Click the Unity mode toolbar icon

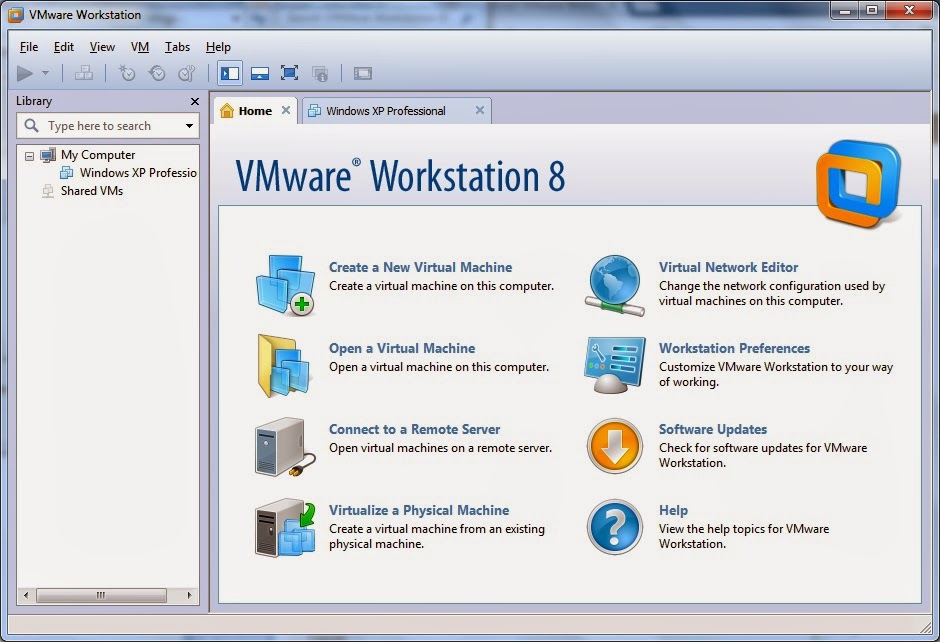click(320, 73)
